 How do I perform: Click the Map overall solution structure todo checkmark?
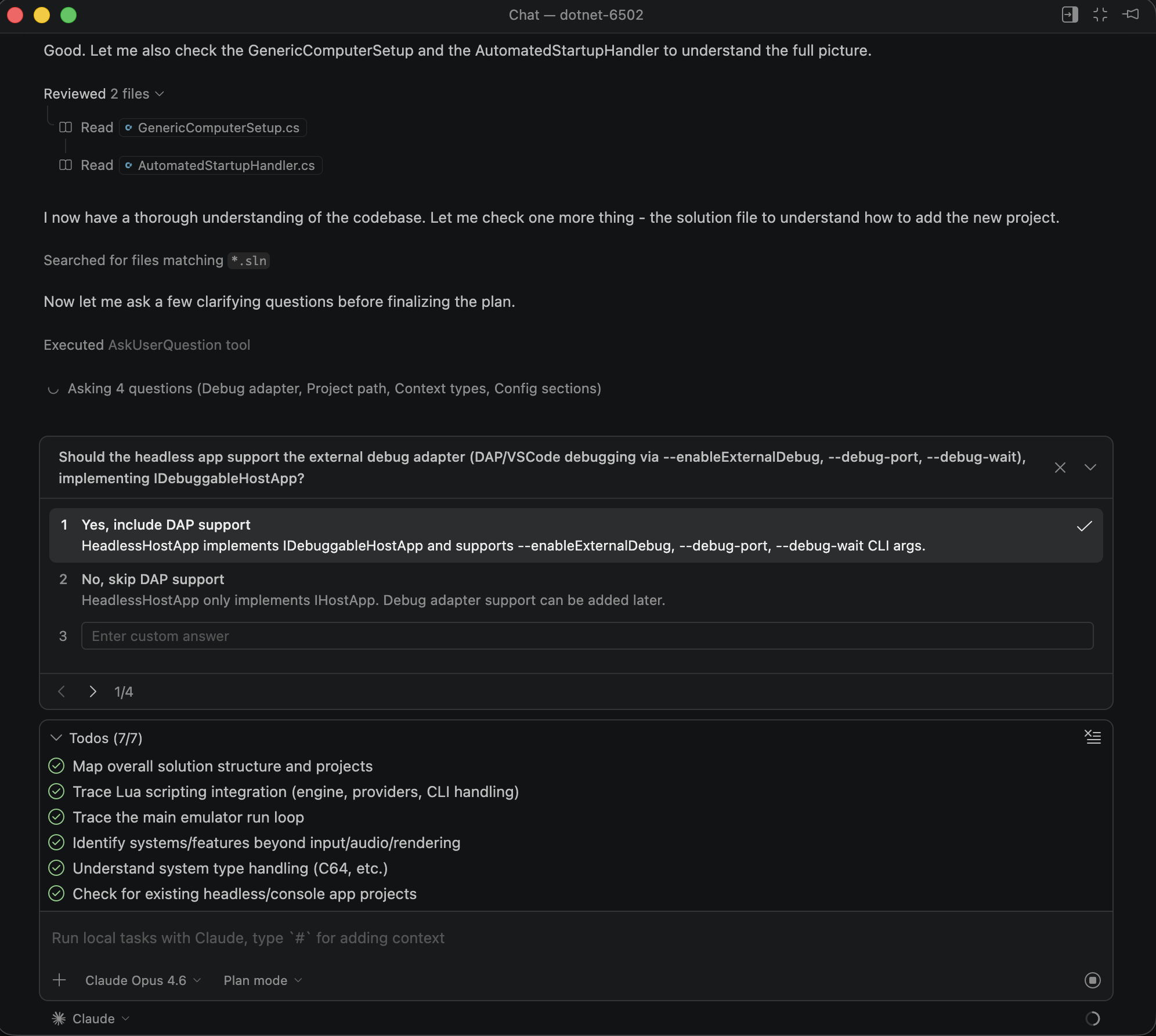(x=56, y=766)
